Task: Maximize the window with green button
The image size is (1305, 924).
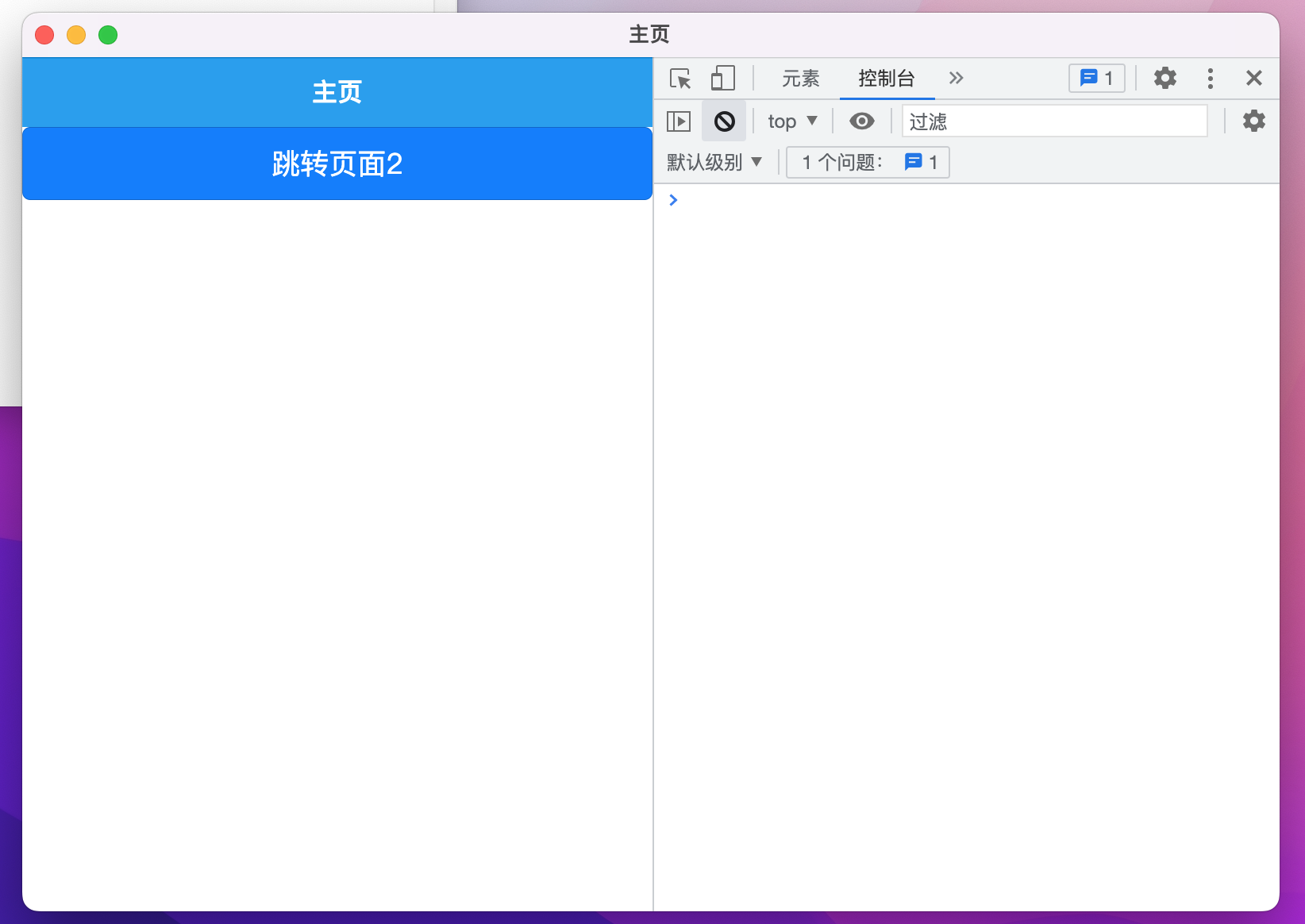Action: [108, 35]
